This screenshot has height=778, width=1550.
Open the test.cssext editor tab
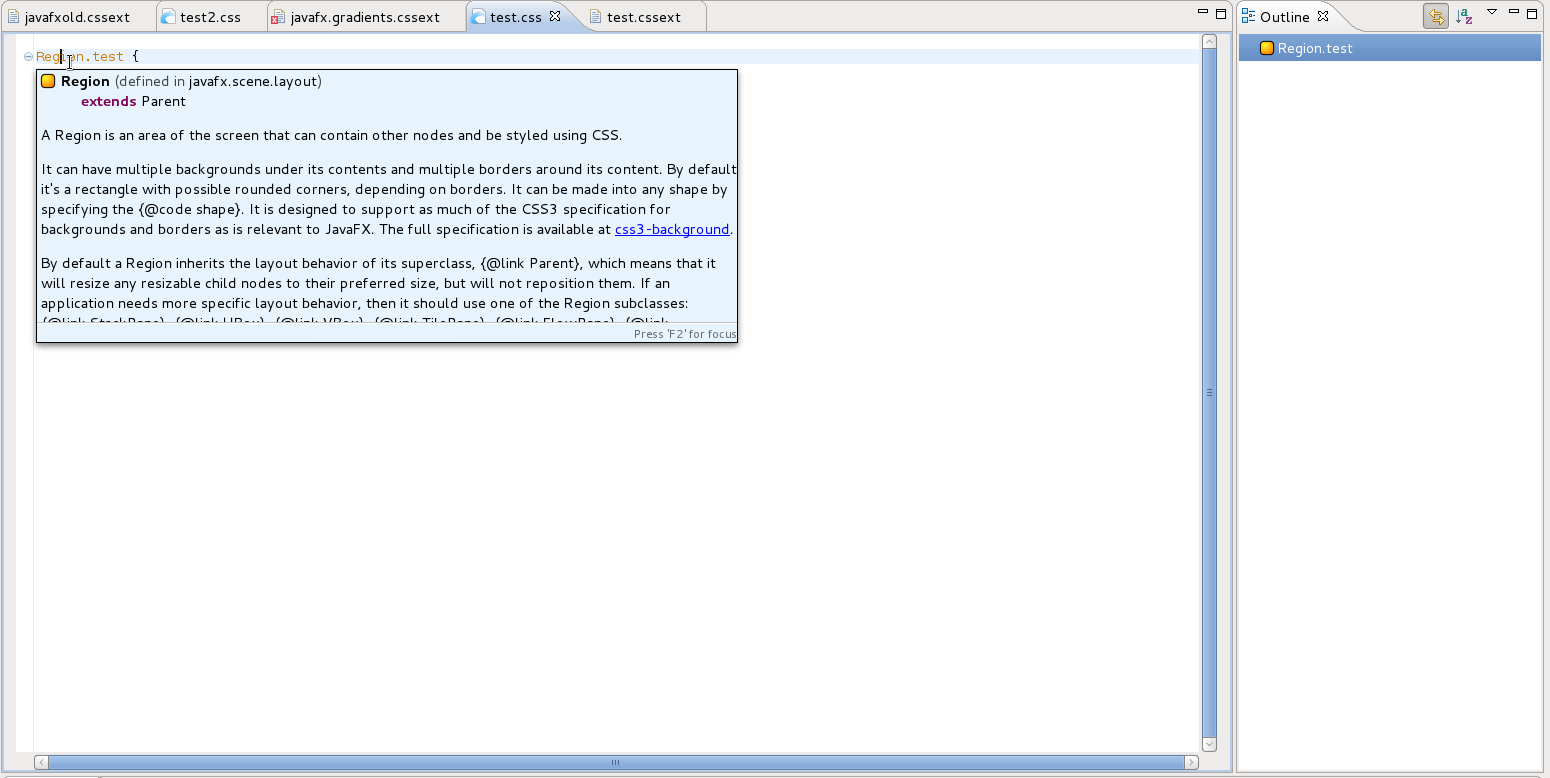click(x=643, y=17)
